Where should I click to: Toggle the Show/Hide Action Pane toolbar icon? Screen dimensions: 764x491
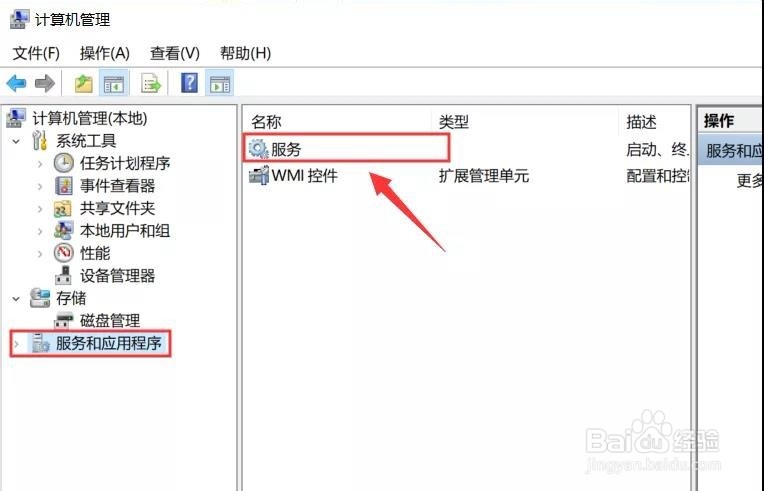(x=220, y=83)
